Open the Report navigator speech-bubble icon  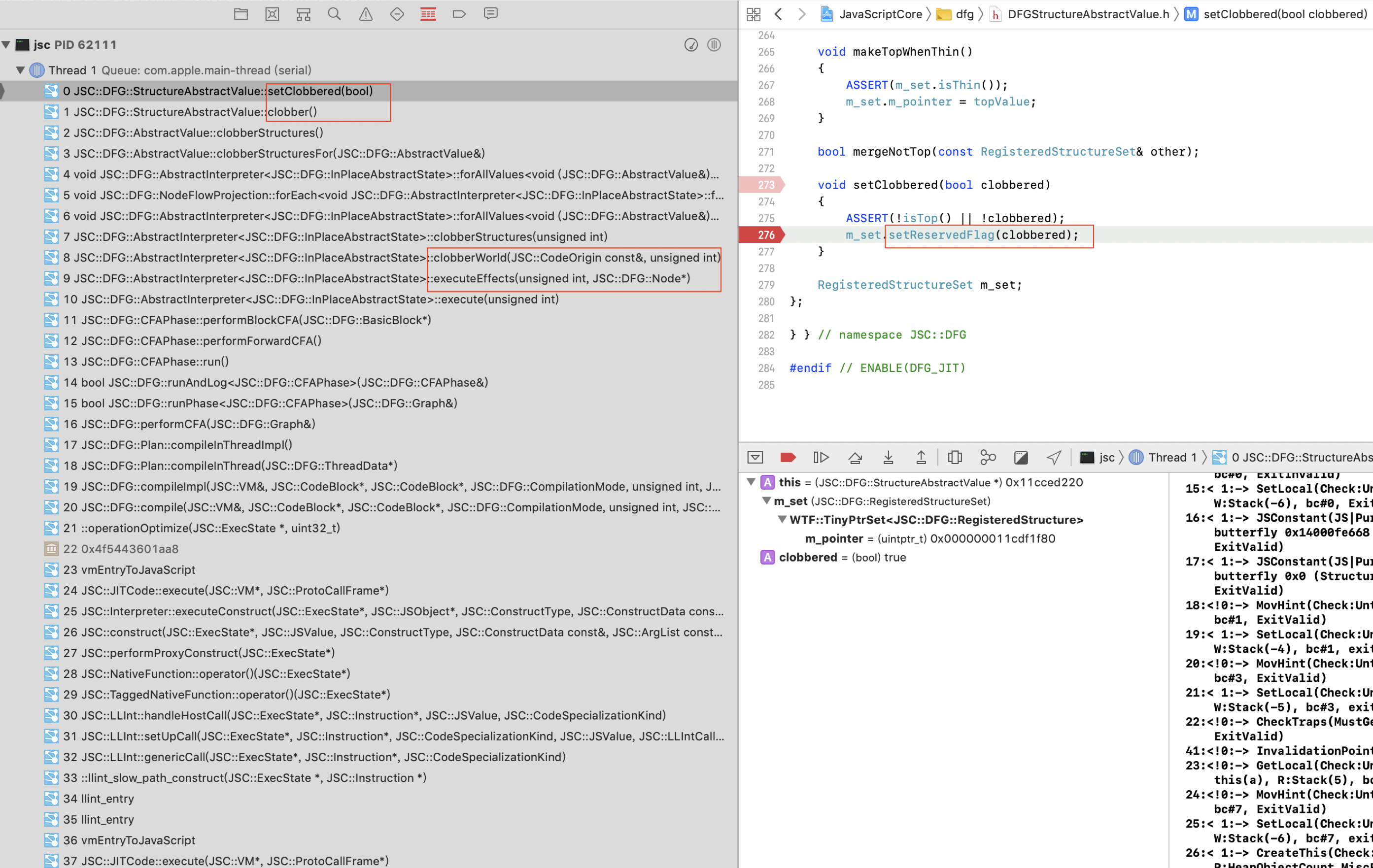pos(490,14)
